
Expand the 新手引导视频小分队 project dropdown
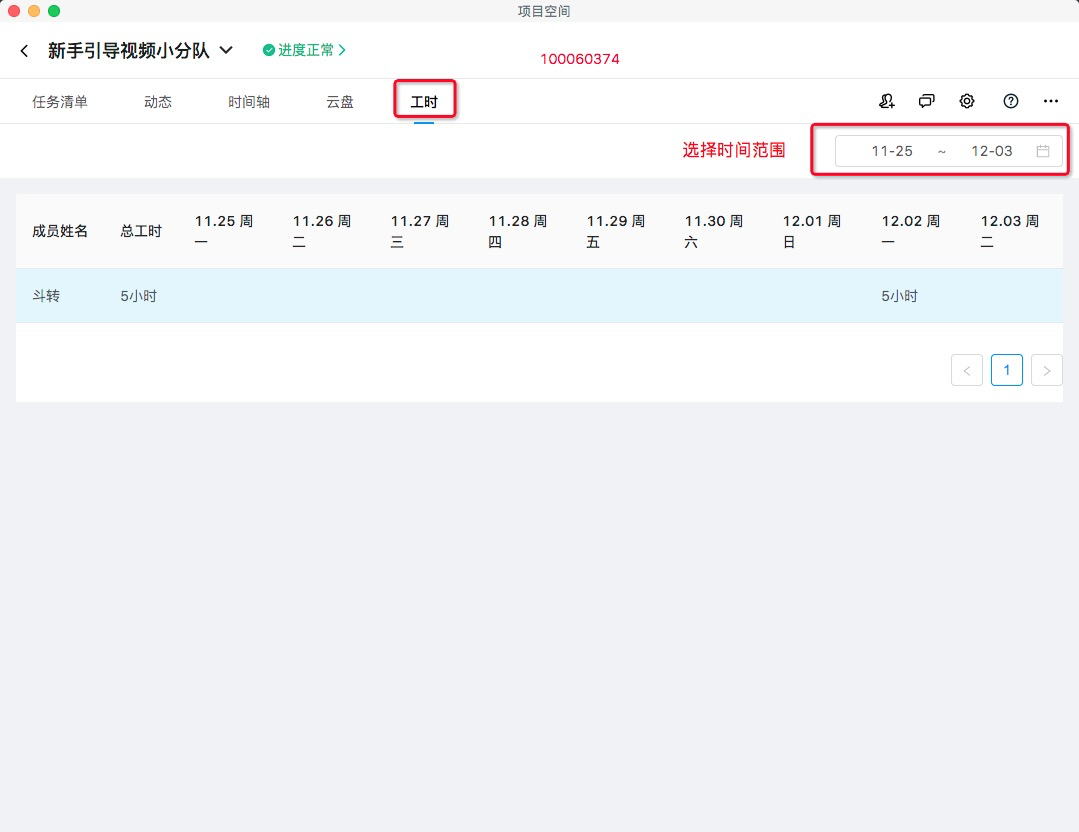pos(226,50)
